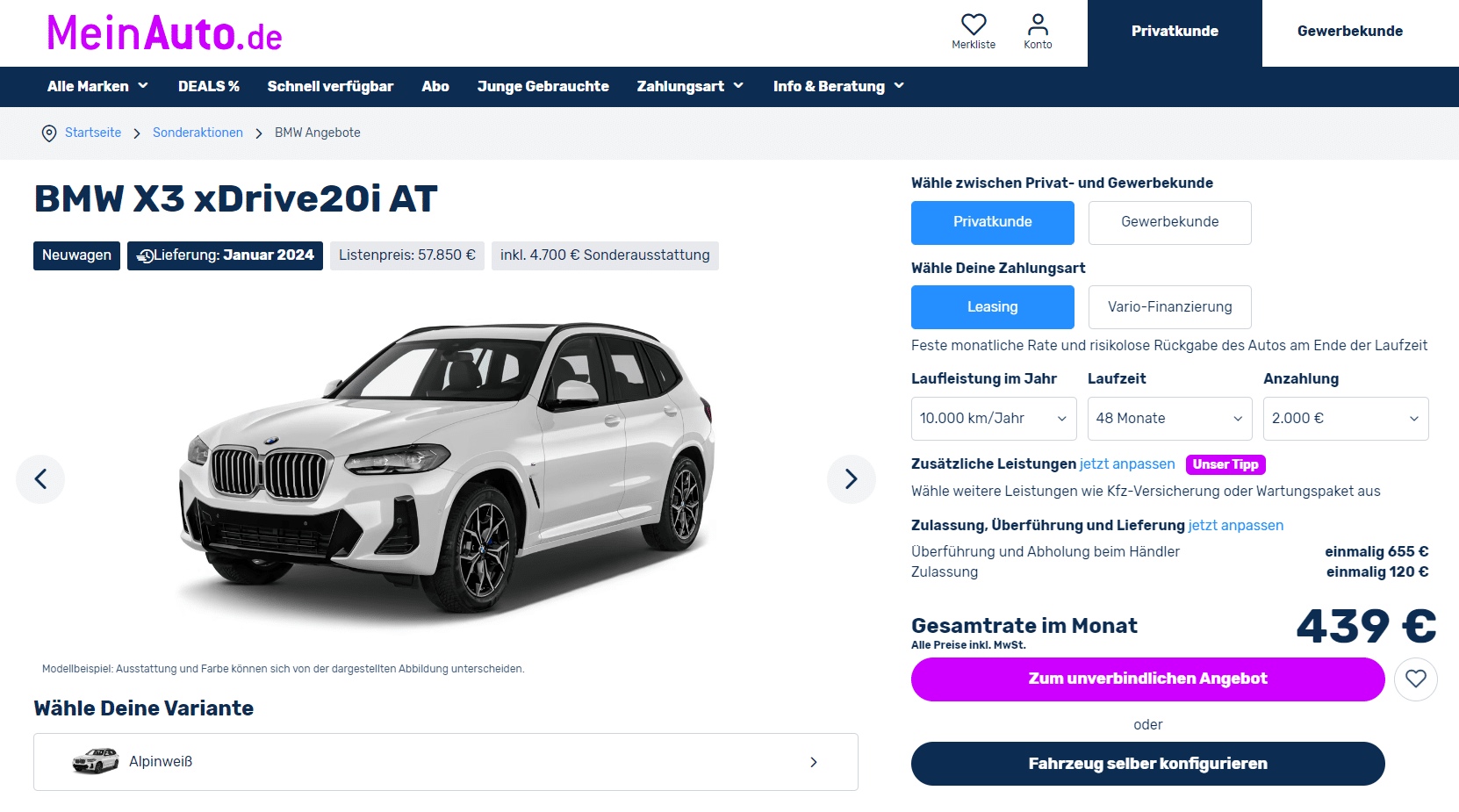Click einmalig 655 € value

point(1376,551)
